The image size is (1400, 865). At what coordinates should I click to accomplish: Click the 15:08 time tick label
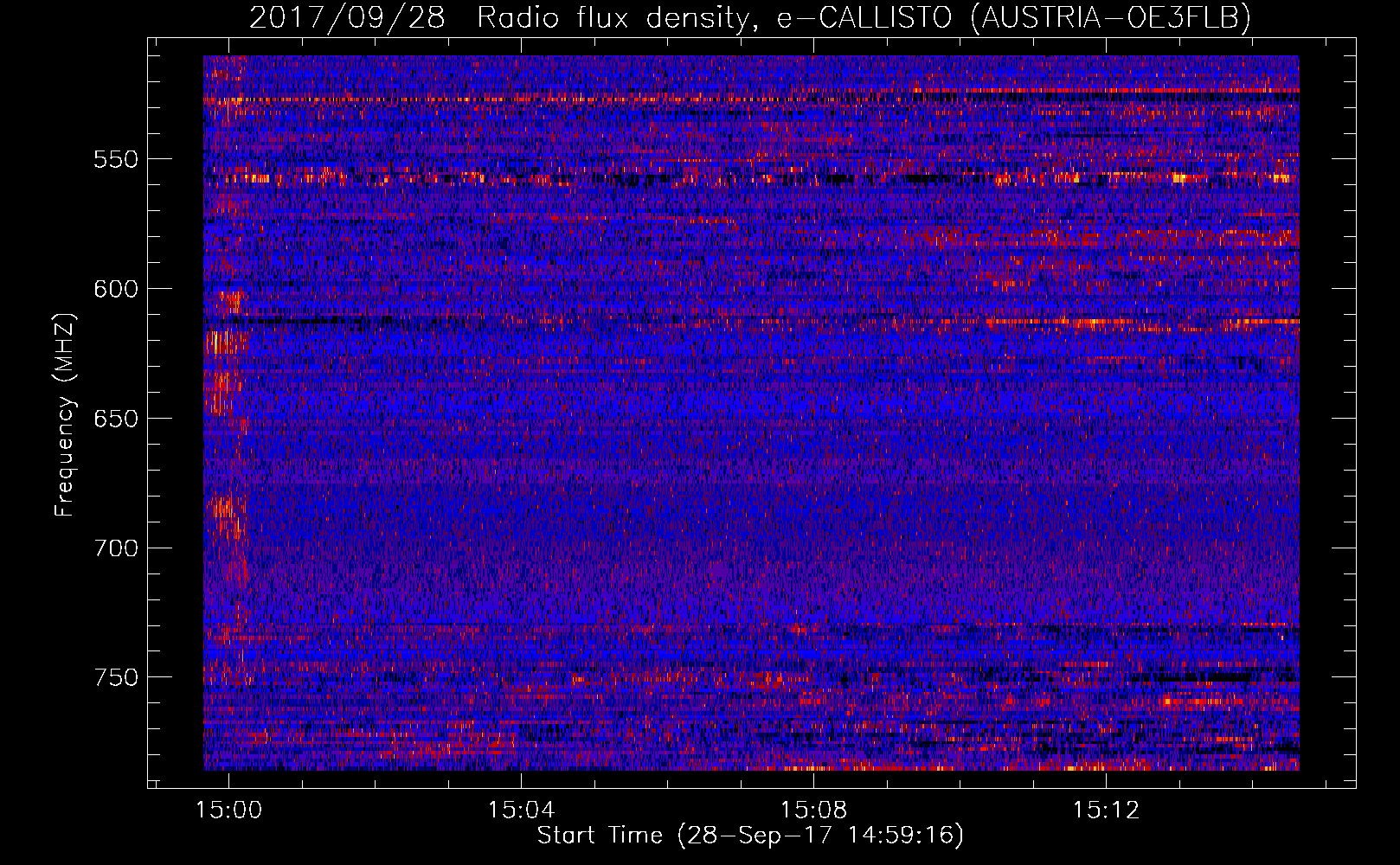[x=813, y=811]
